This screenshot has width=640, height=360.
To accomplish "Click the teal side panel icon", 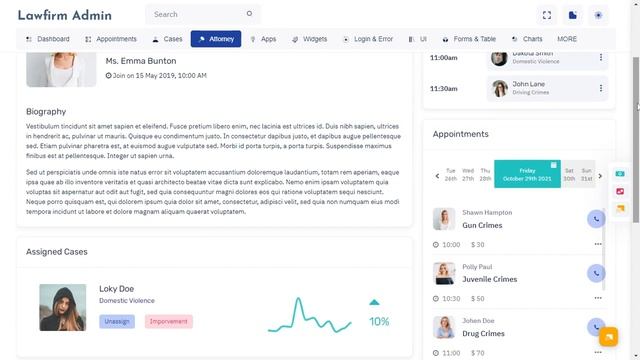I will [620, 173].
